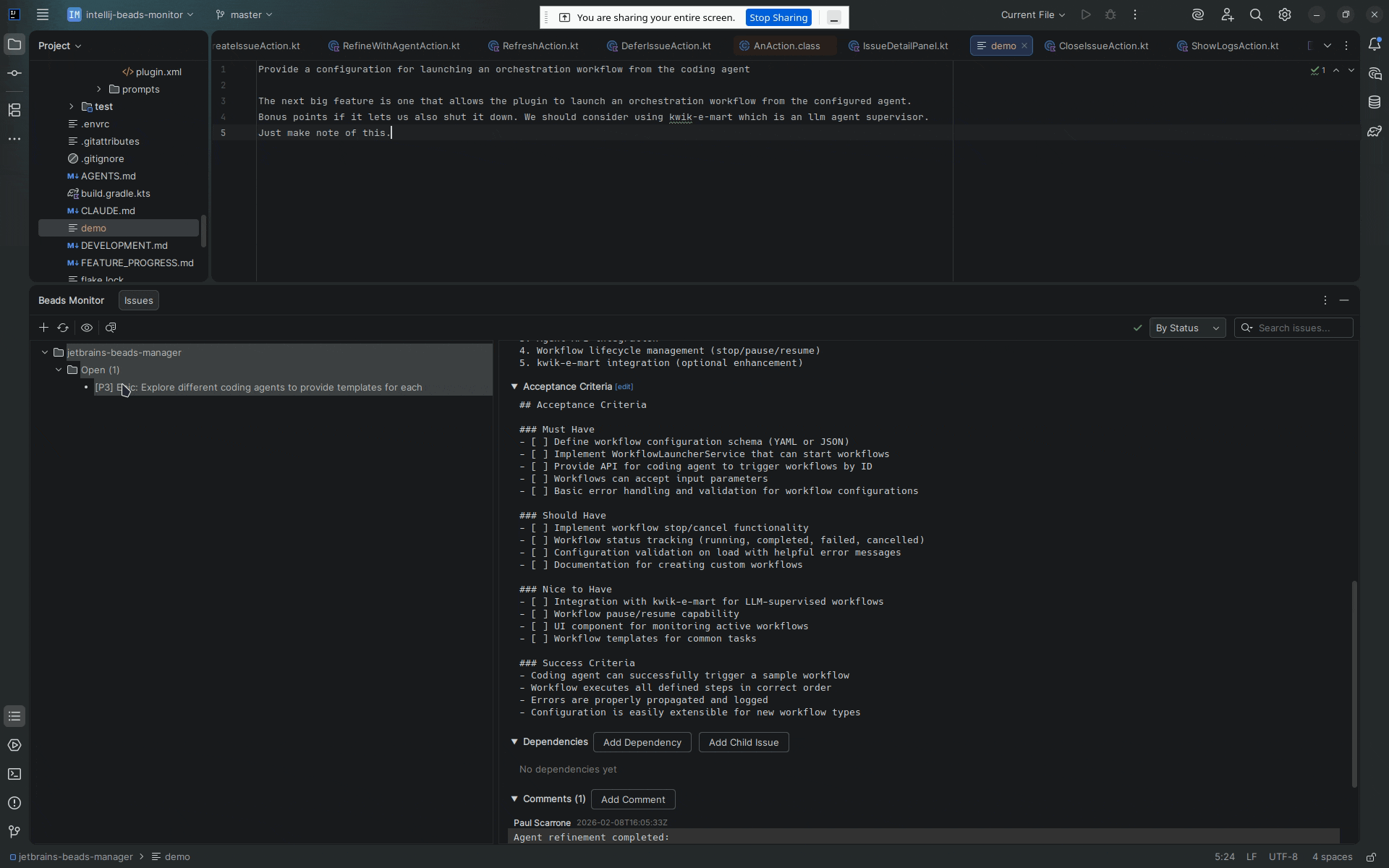
Task: Click the Add Child Issue button
Action: pos(743,742)
